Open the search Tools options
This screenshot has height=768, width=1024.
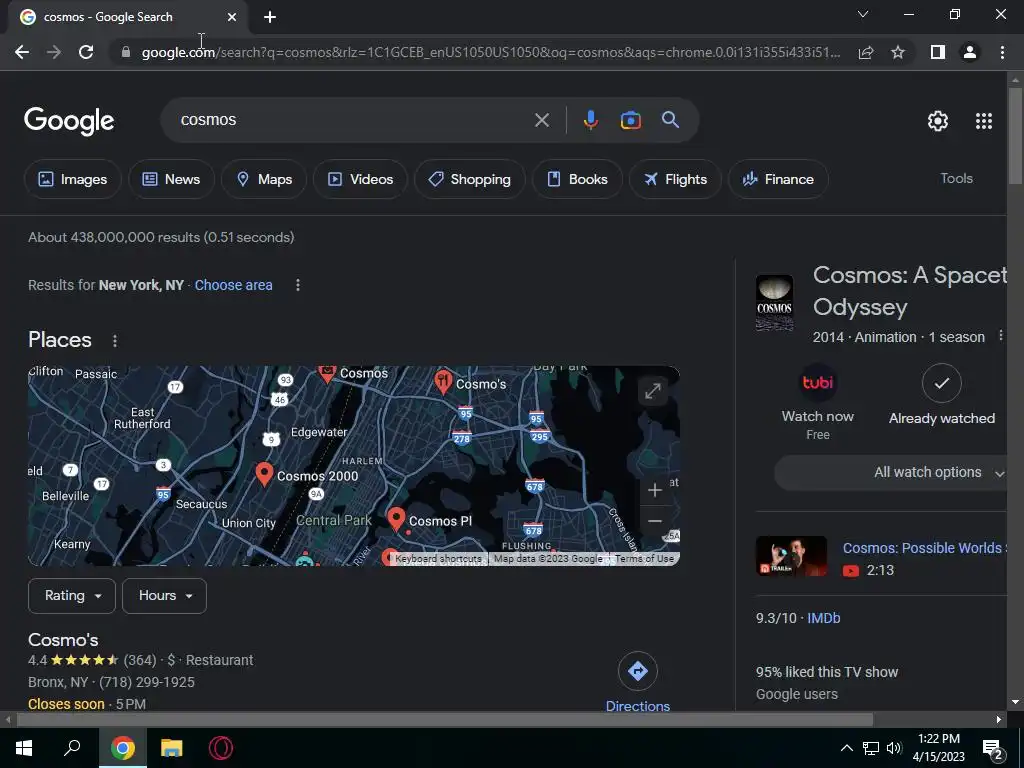pos(956,178)
